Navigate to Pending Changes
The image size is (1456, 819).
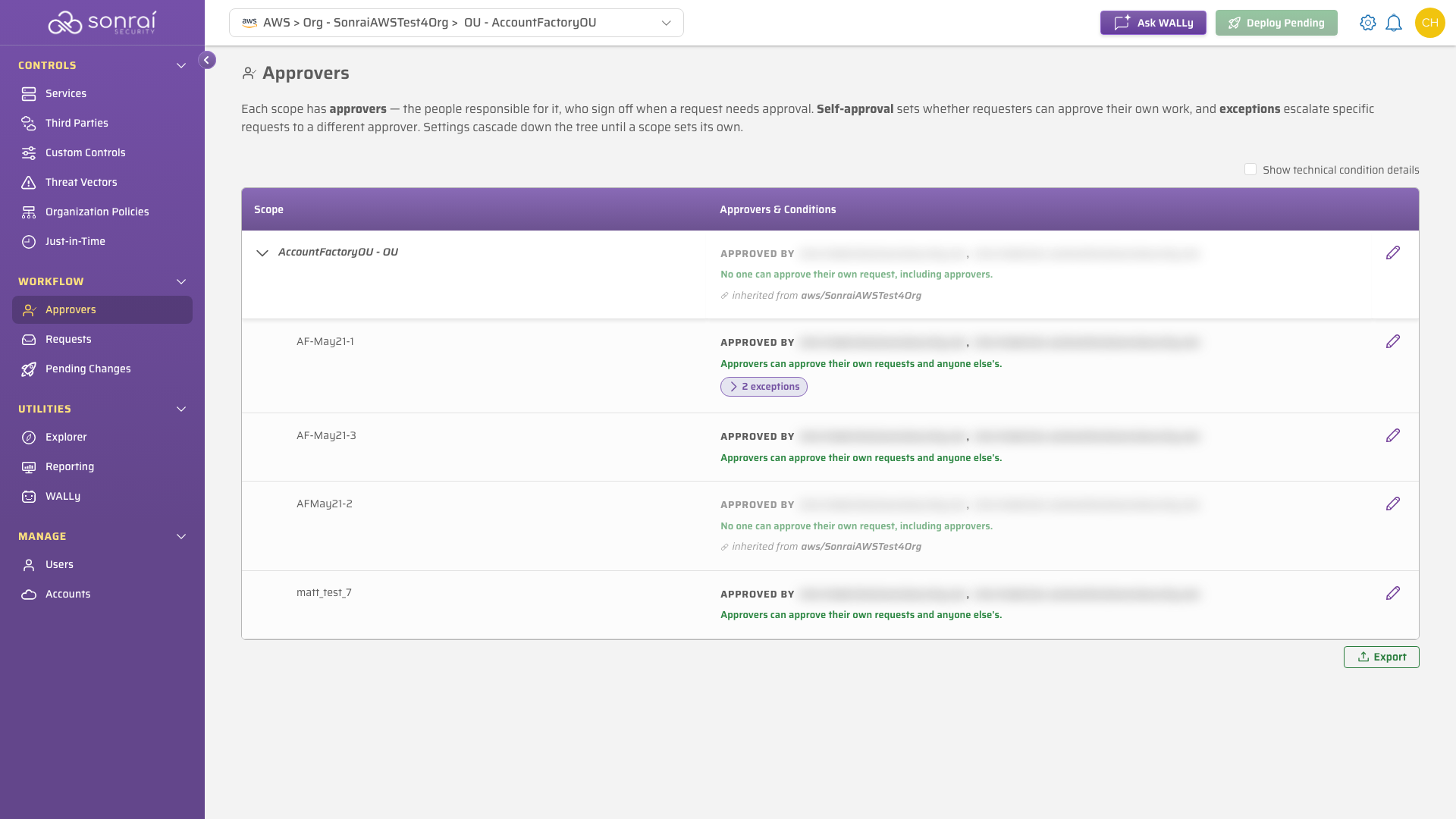click(x=102, y=369)
